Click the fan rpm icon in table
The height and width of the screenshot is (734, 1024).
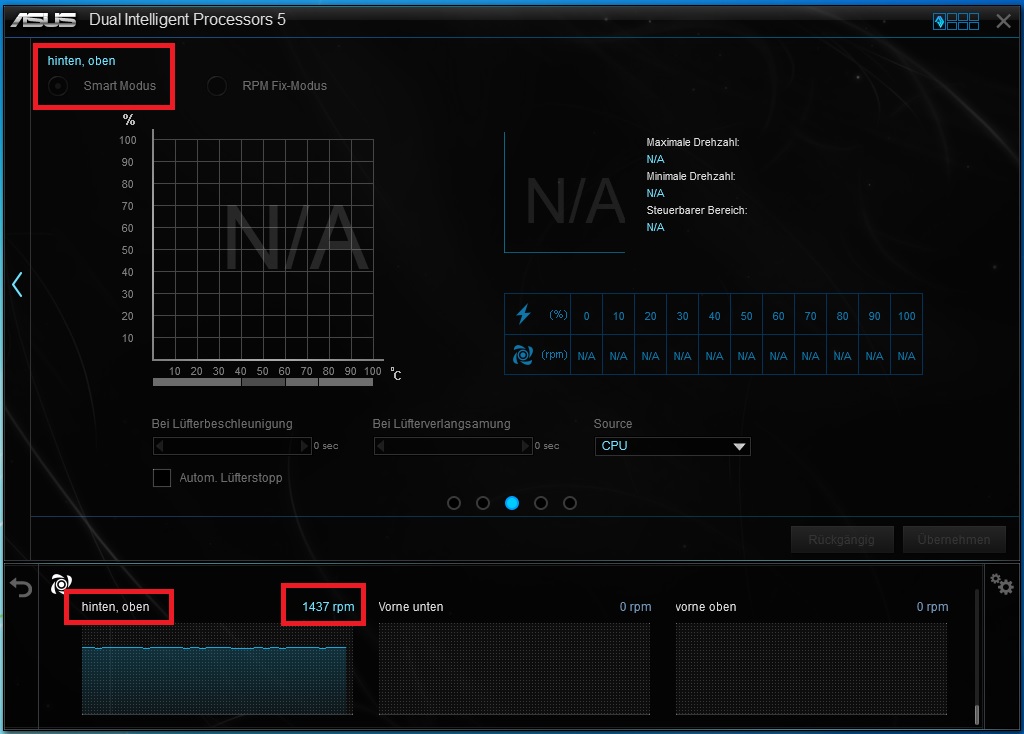(522, 355)
